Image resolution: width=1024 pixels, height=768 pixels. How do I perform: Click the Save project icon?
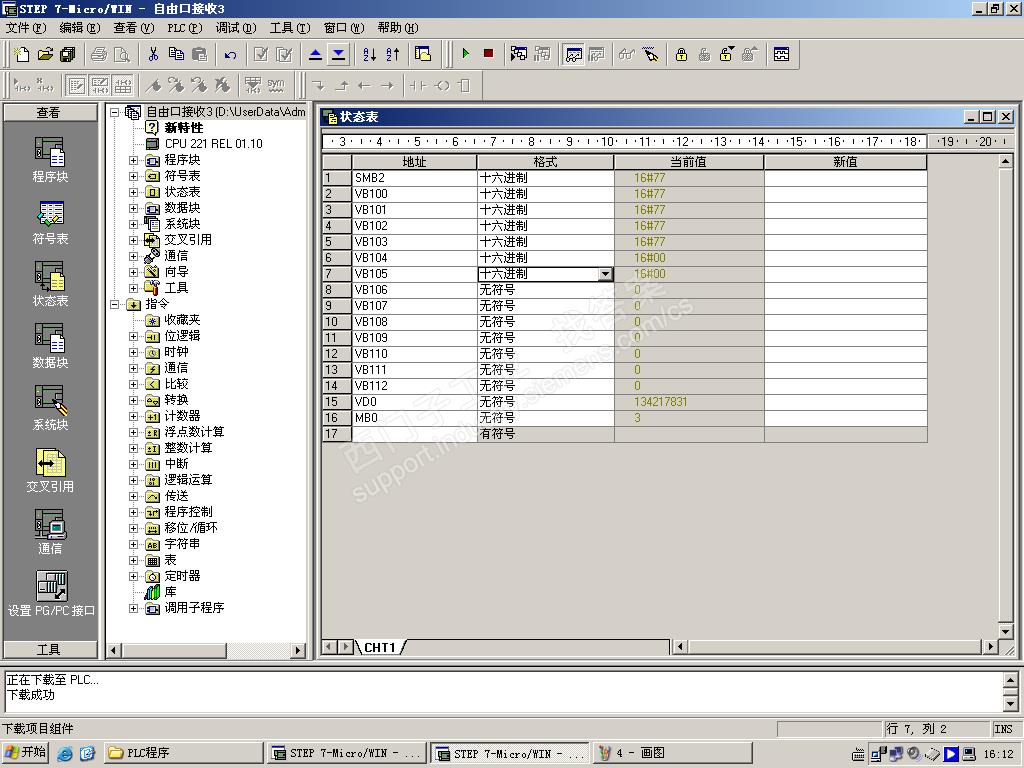(x=67, y=54)
